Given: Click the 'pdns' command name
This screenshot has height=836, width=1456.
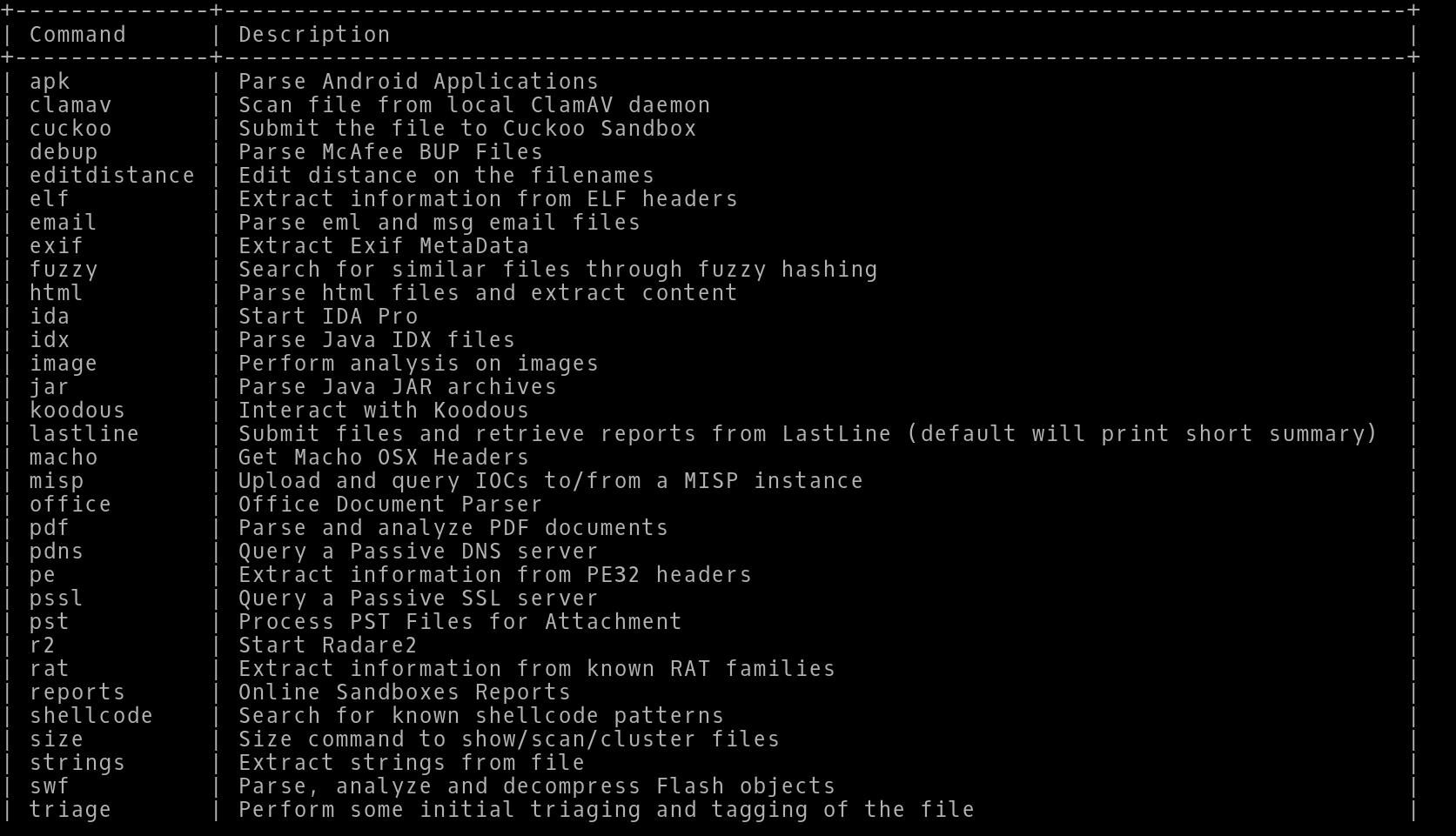Looking at the screenshot, I should pyautogui.click(x=57, y=552).
